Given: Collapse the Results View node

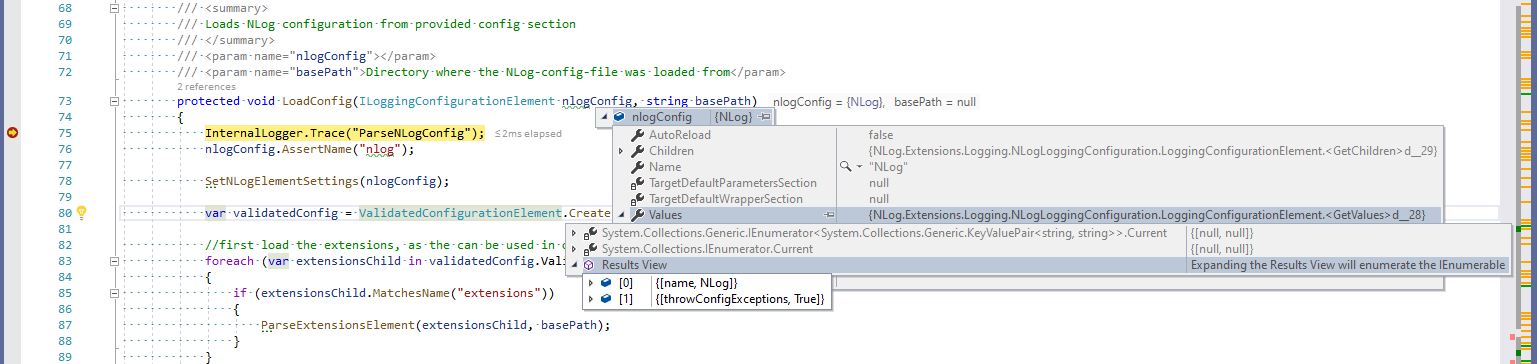Looking at the screenshot, I should (573, 265).
